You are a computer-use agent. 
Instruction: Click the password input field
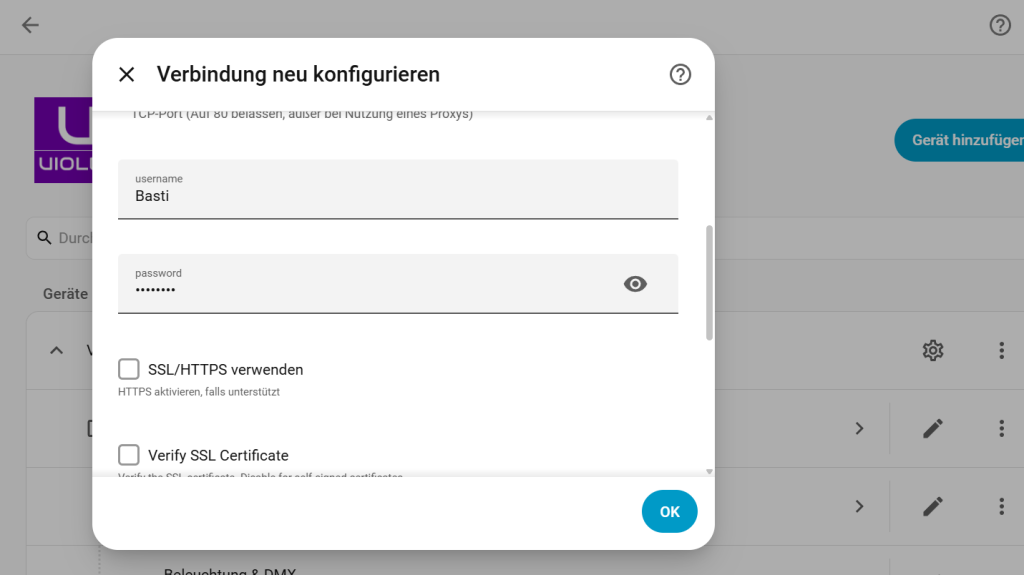click(x=398, y=284)
